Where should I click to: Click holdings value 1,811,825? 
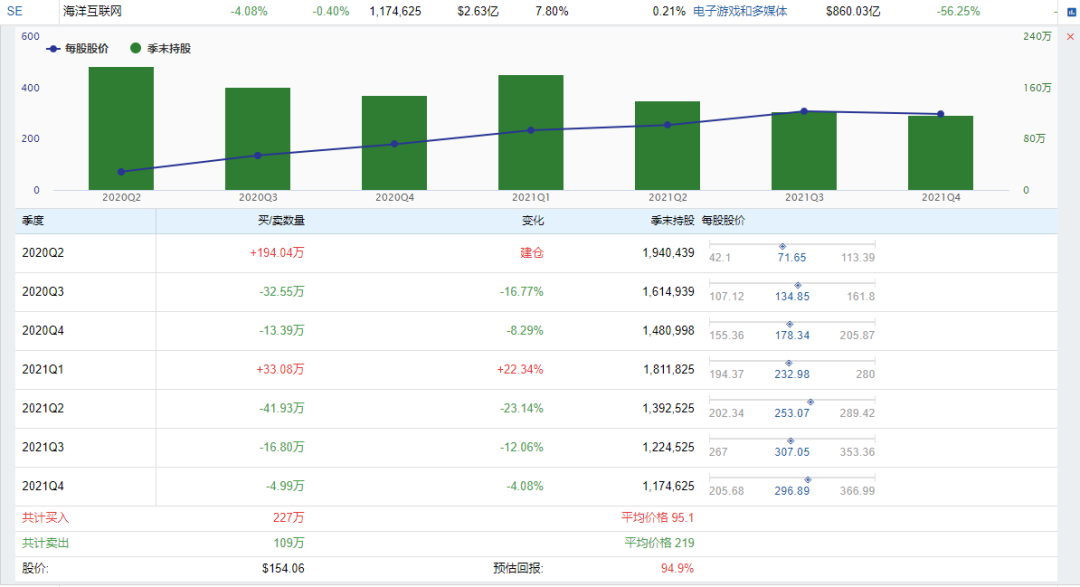coord(668,369)
